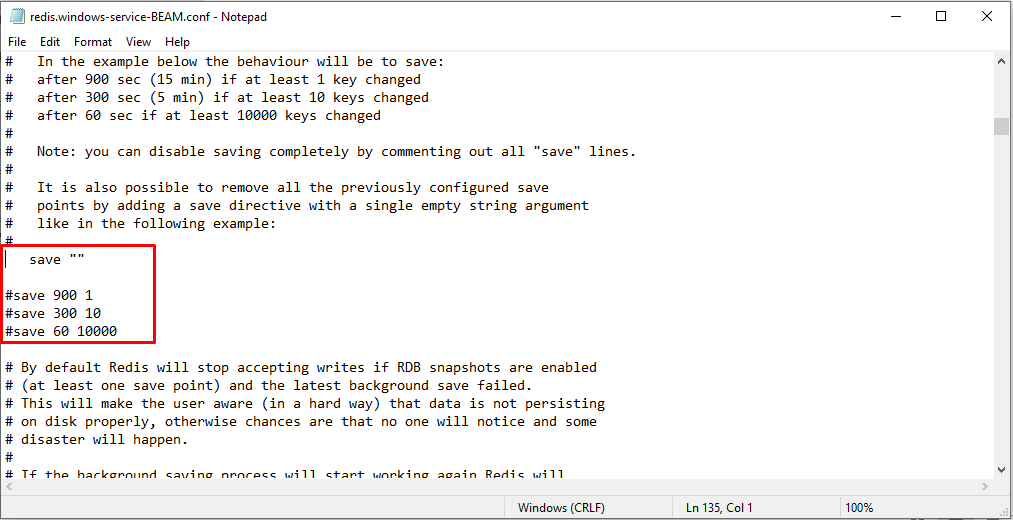Click the Windows (CRLF) status bar section

pos(561,508)
